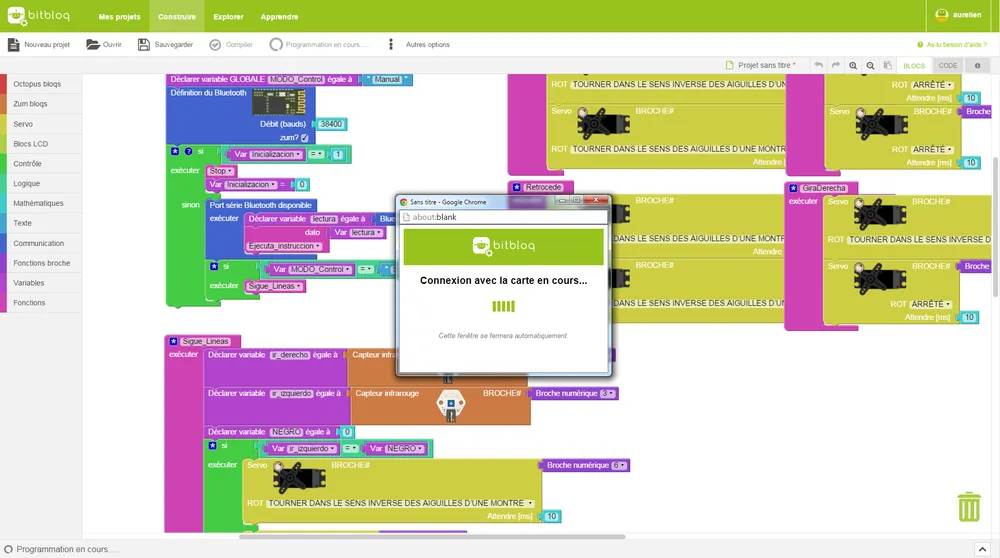
Task: Open the Ejecuta_instruccion dropdown
Action: click(x=284, y=246)
